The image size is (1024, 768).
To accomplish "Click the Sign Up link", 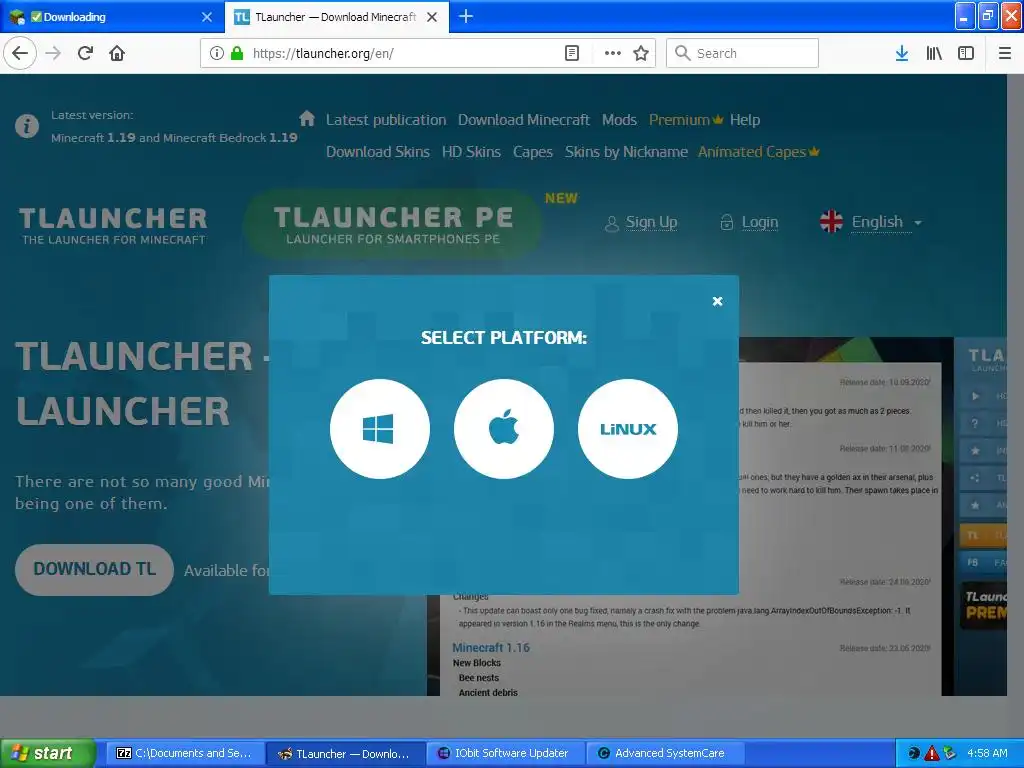I will tap(641, 223).
